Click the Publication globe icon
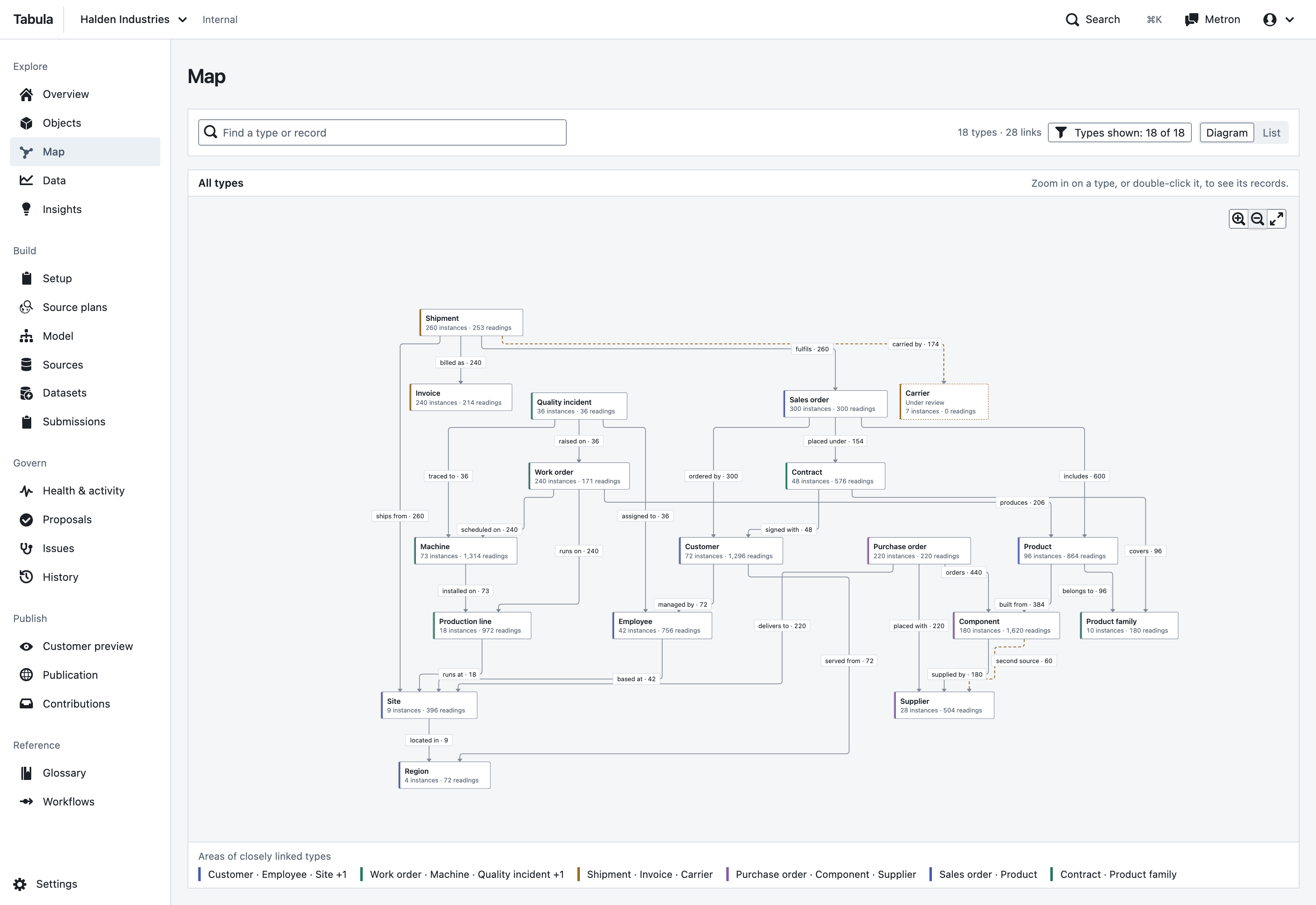Image resolution: width=1316 pixels, height=905 pixels. point(26,675)
